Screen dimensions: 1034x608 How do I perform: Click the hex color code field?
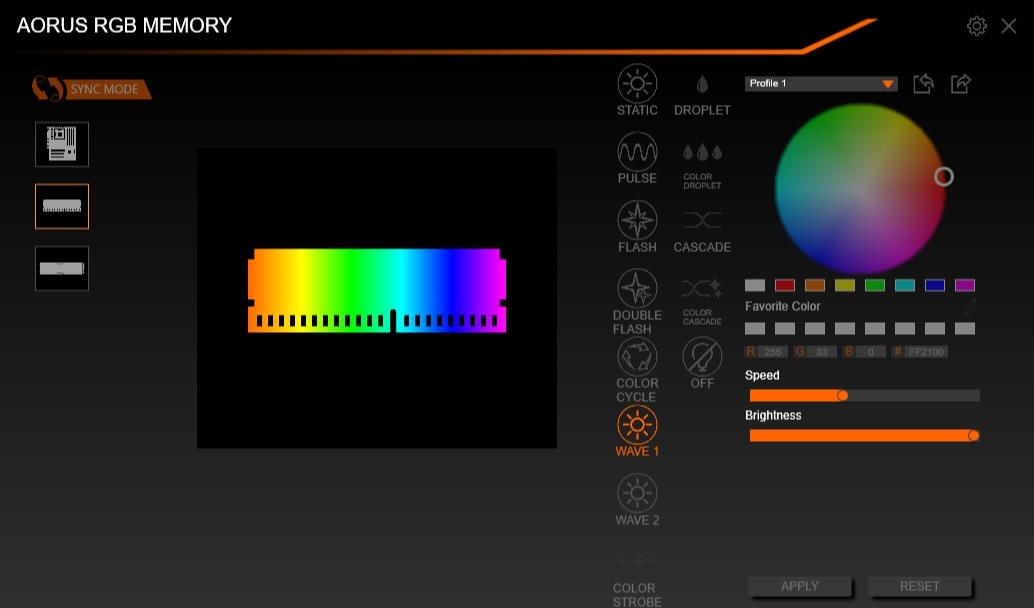(925, 352)
